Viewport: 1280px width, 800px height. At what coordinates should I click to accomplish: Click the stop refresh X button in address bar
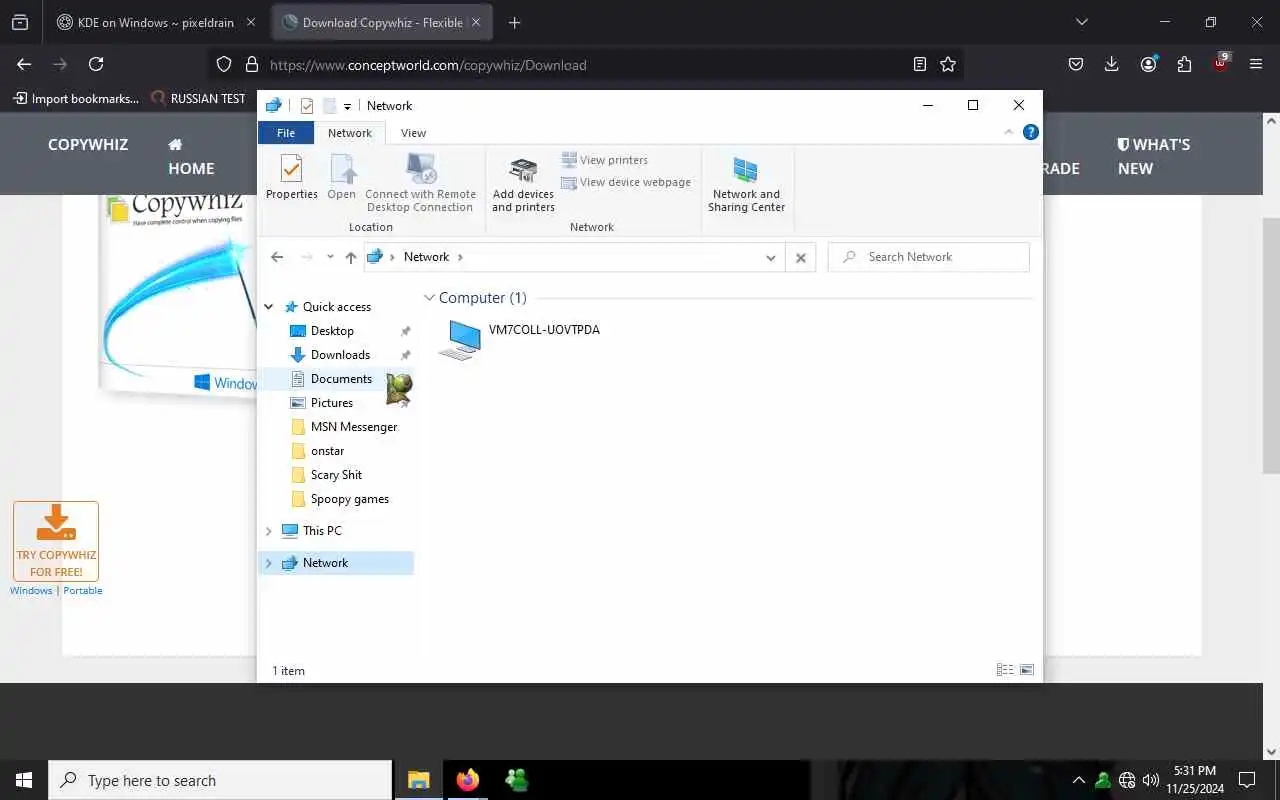pyautogui.click(x=800, y=257)
